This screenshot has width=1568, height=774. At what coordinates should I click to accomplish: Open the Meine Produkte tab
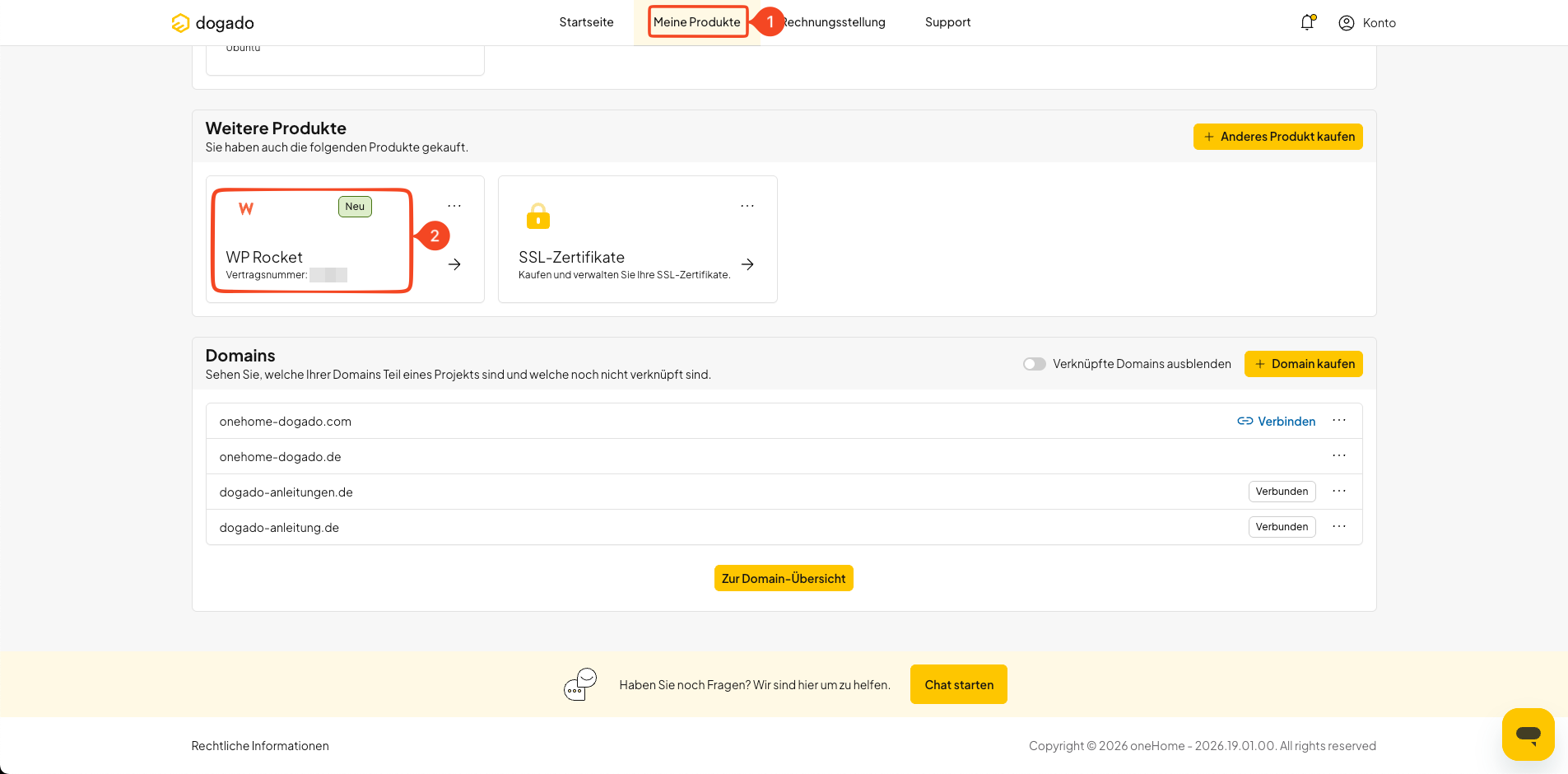pos(697,22)
